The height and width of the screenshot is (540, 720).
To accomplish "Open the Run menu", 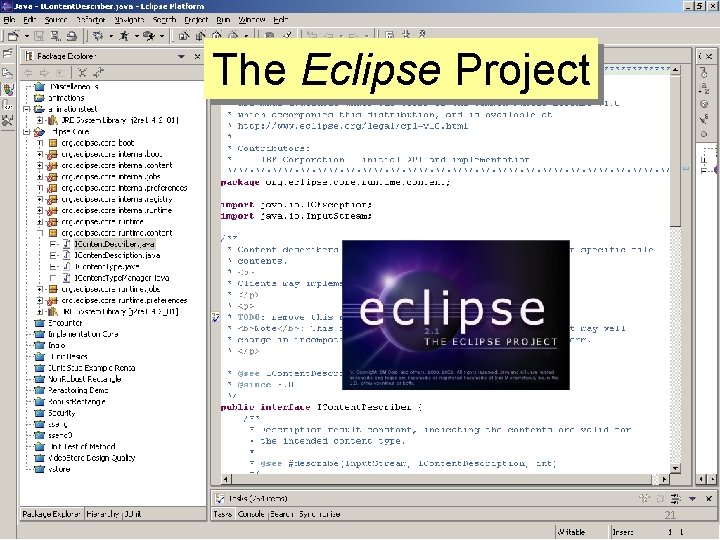I will coord(223,20).
